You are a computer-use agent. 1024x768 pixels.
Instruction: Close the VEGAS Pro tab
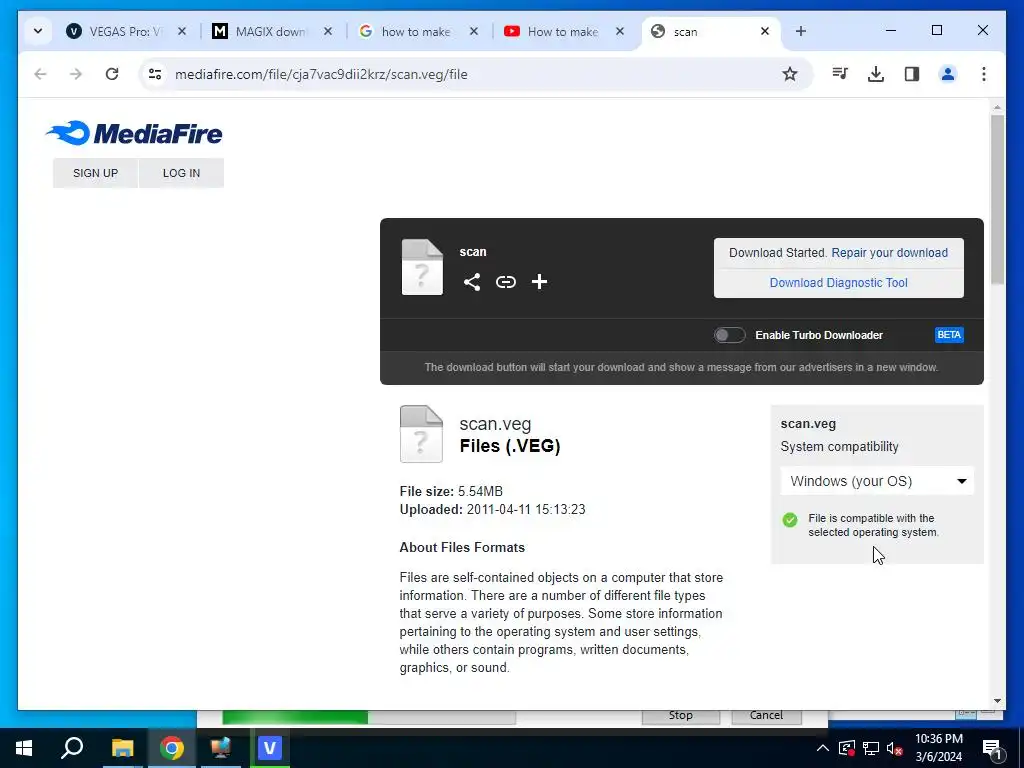tap(182, 31)
